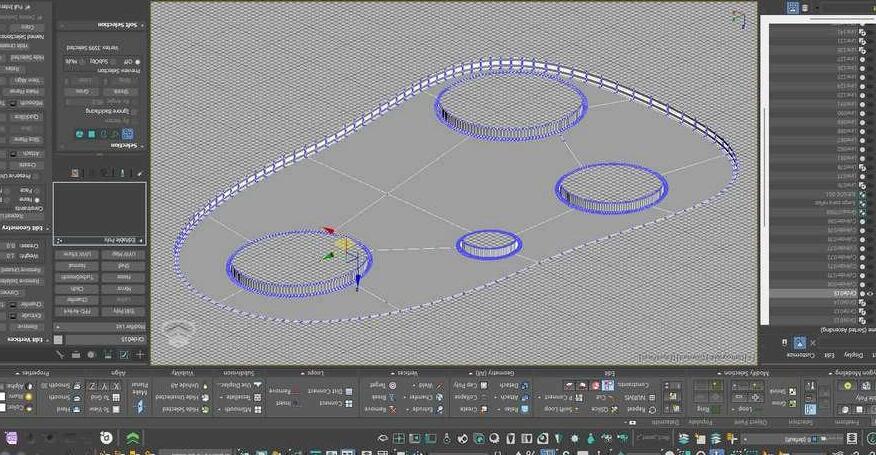The image size is (876, 455).
Task: Collapse the Edit Geometry rollout
Action: pyautogui.click(x=24, y=228)
